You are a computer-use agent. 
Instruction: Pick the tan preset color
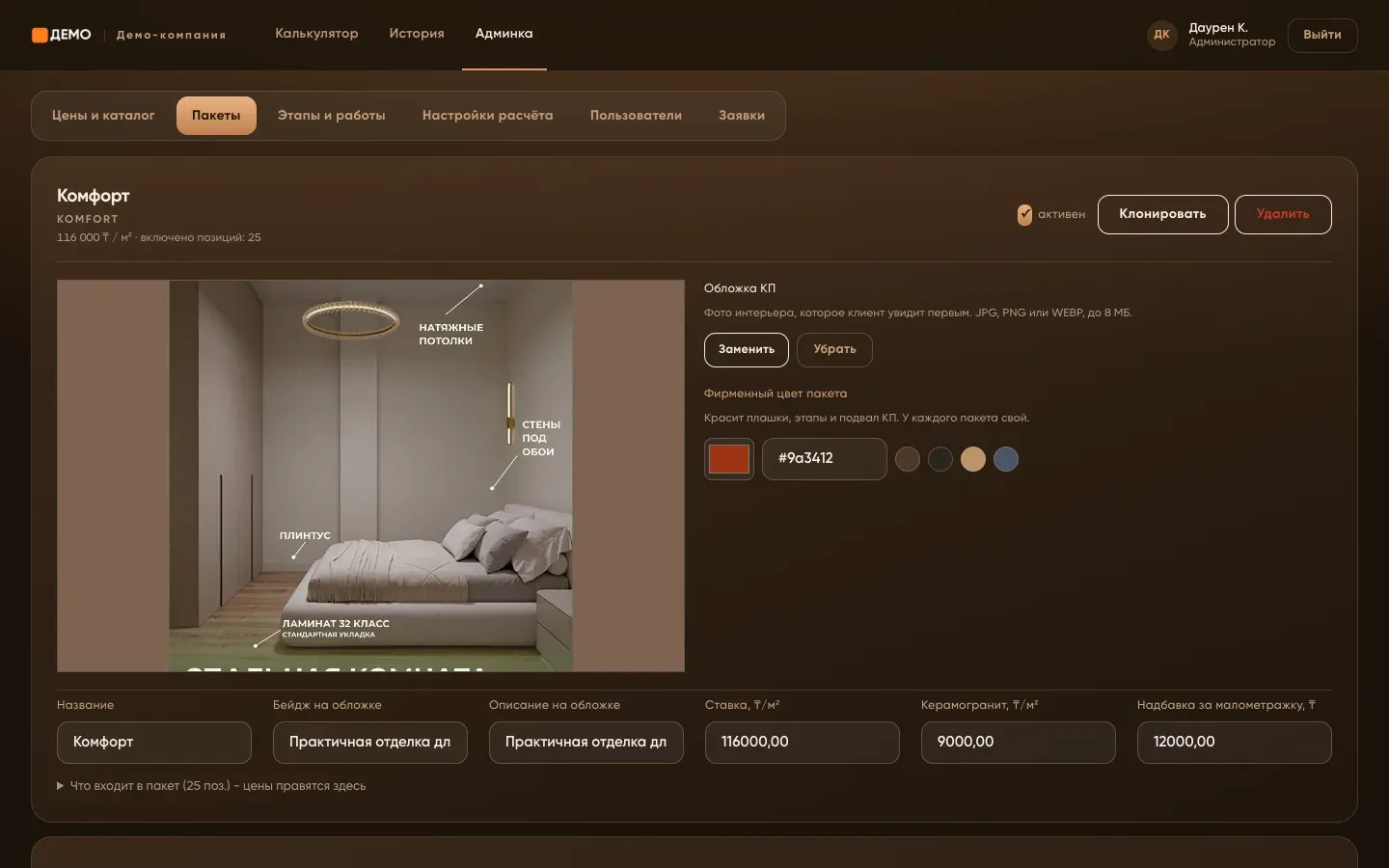coord(973,459)
